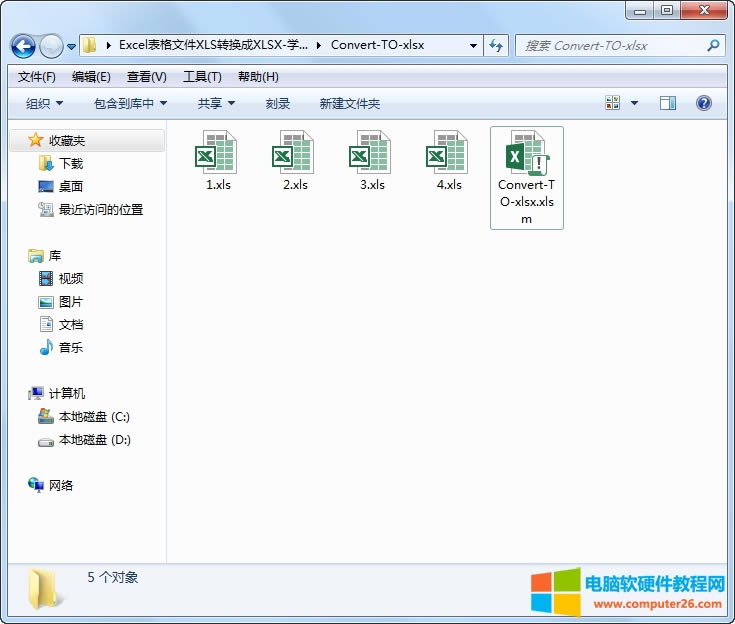The image size is (735, 624).
Task: Toggle the preview pane button
Action: click(x=668, y=103)
